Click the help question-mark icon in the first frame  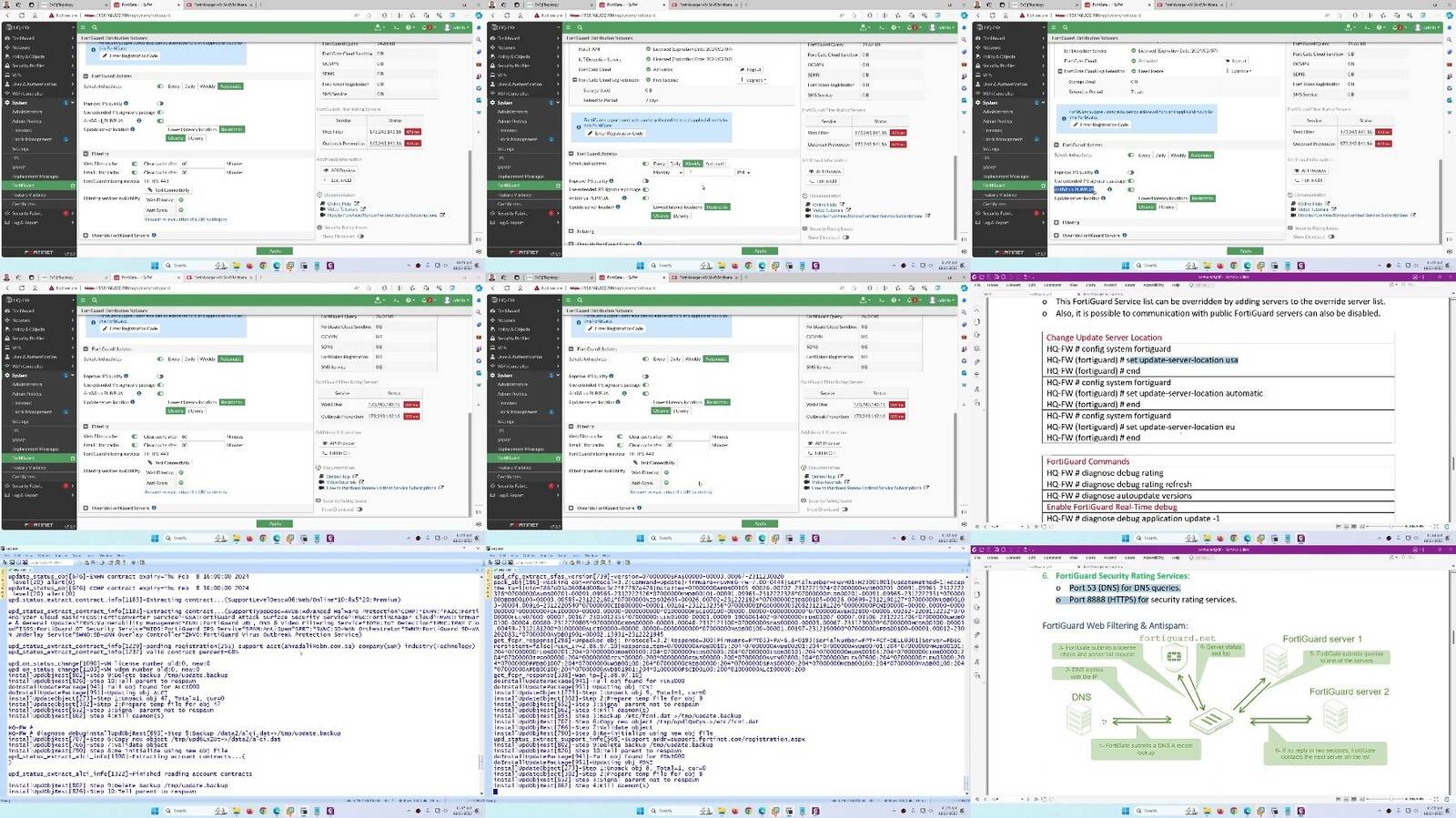[x=409, y=27]
